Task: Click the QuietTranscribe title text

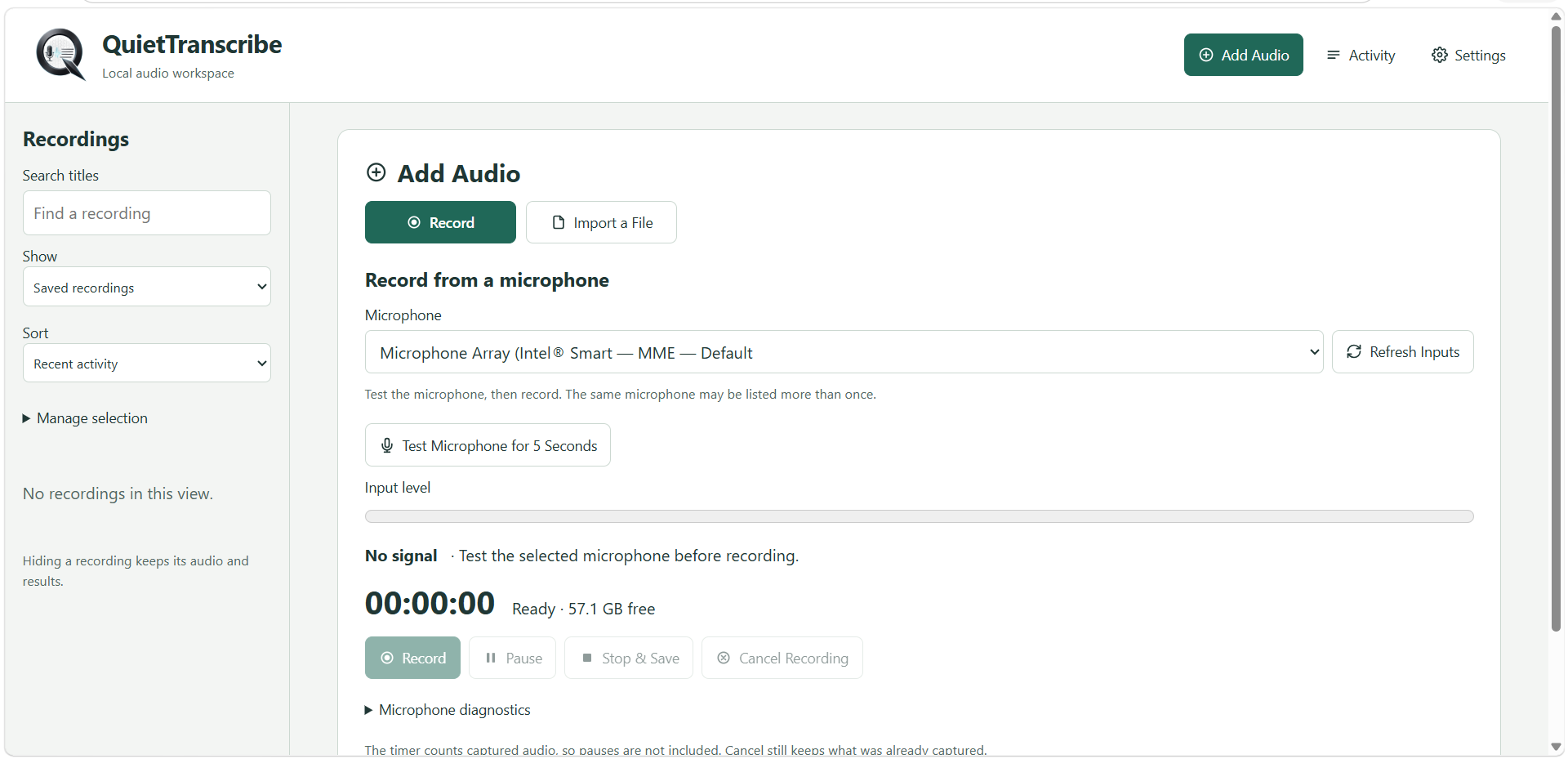Action: [192, 44]
